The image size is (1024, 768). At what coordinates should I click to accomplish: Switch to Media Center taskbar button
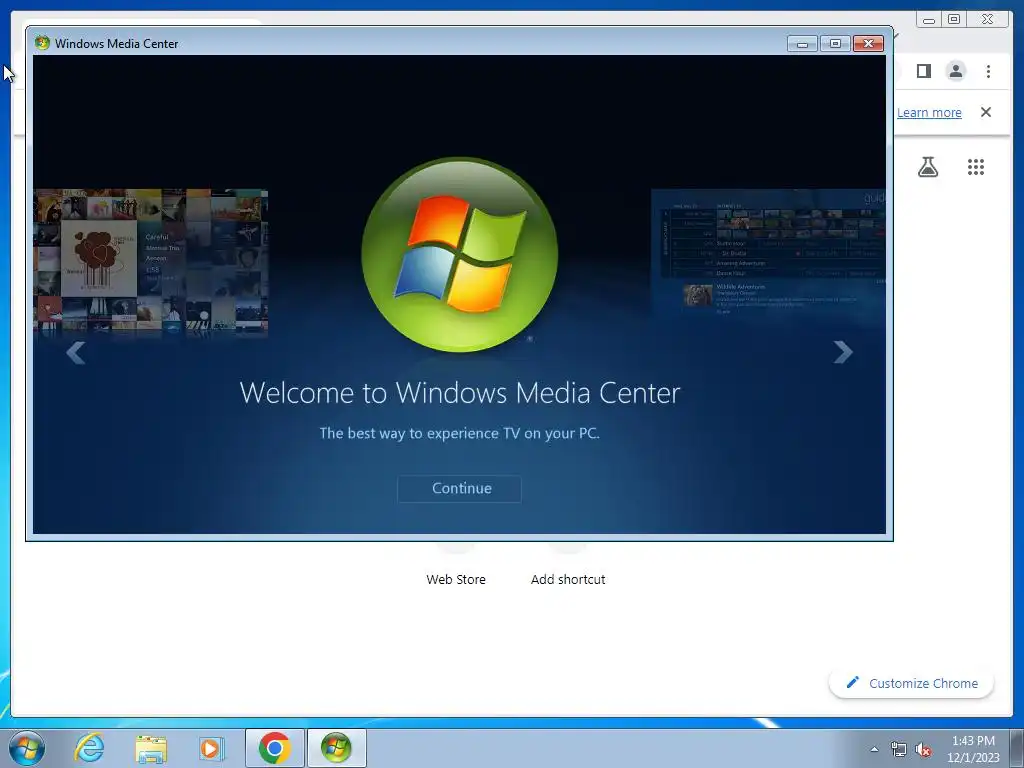[336, 748]
